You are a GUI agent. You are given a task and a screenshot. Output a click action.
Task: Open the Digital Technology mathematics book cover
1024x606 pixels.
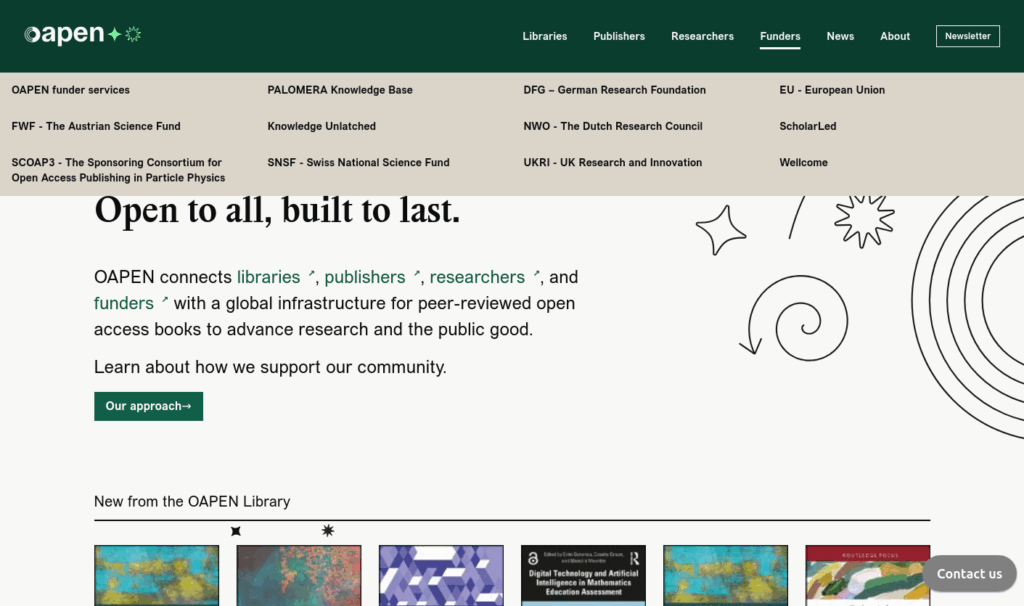pyautogui.click(x=583, y=575)
